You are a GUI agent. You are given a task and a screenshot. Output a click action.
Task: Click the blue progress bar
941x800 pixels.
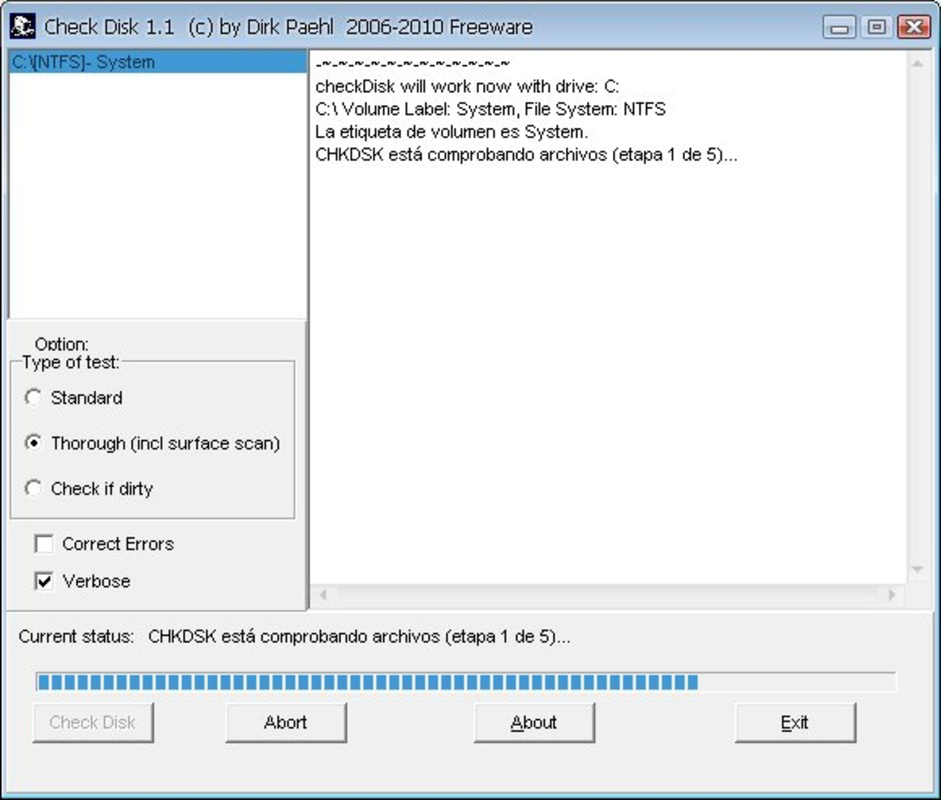pos(466,682)
